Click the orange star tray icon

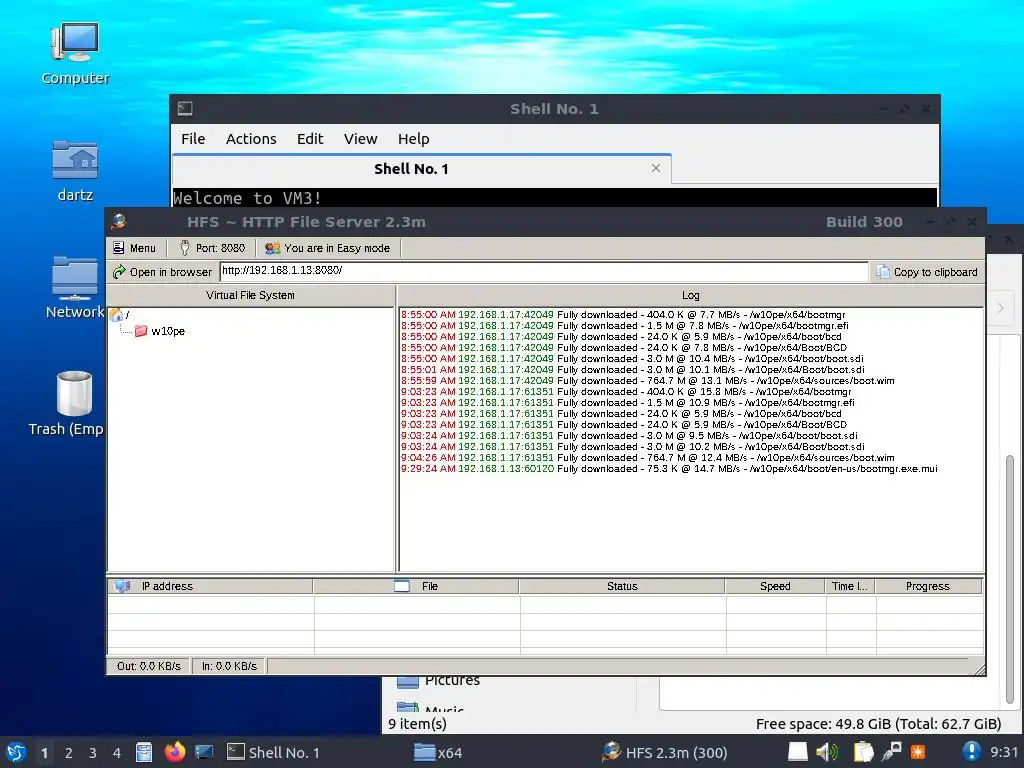tap(918, 752)
